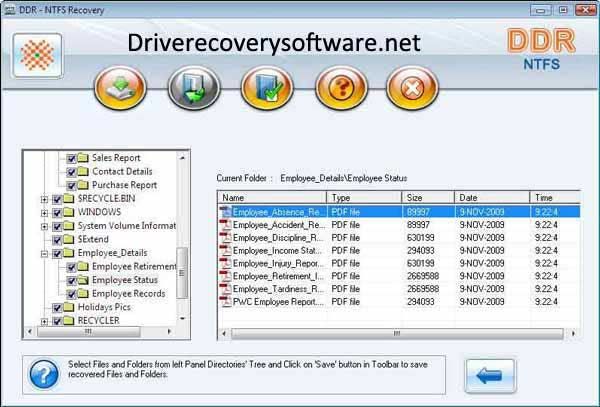
Task: Click the PDF icon of PWC Employee Report file
Action: [225, 301]
